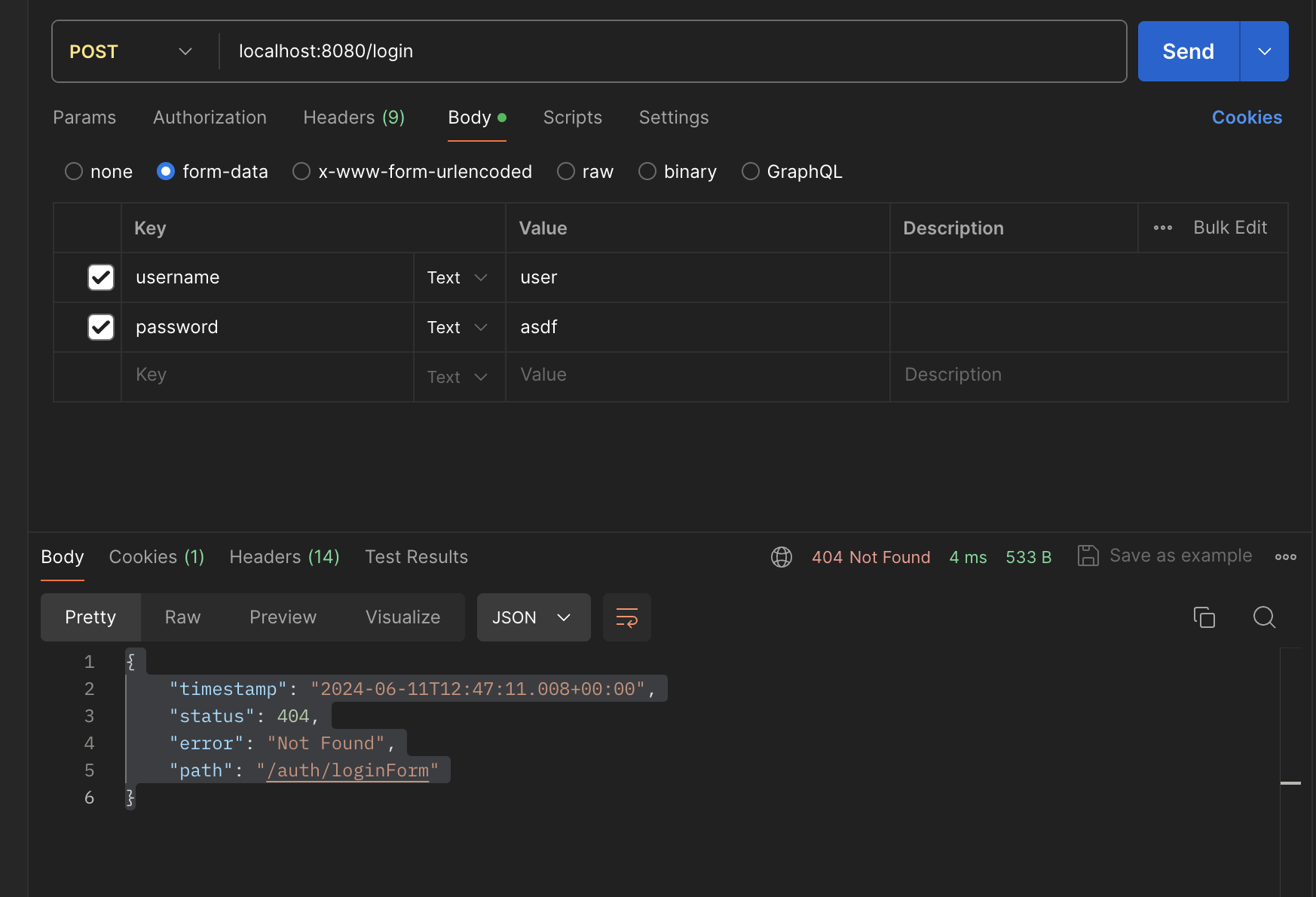This screenshot has height=897, width=1316.
Task: Click the username key cell
Action: click(x=268, y=277)
